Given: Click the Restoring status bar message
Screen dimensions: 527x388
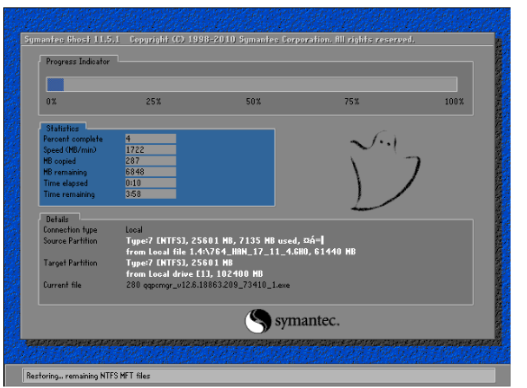Looking at the screenshot, I should (x=88, y=376).
